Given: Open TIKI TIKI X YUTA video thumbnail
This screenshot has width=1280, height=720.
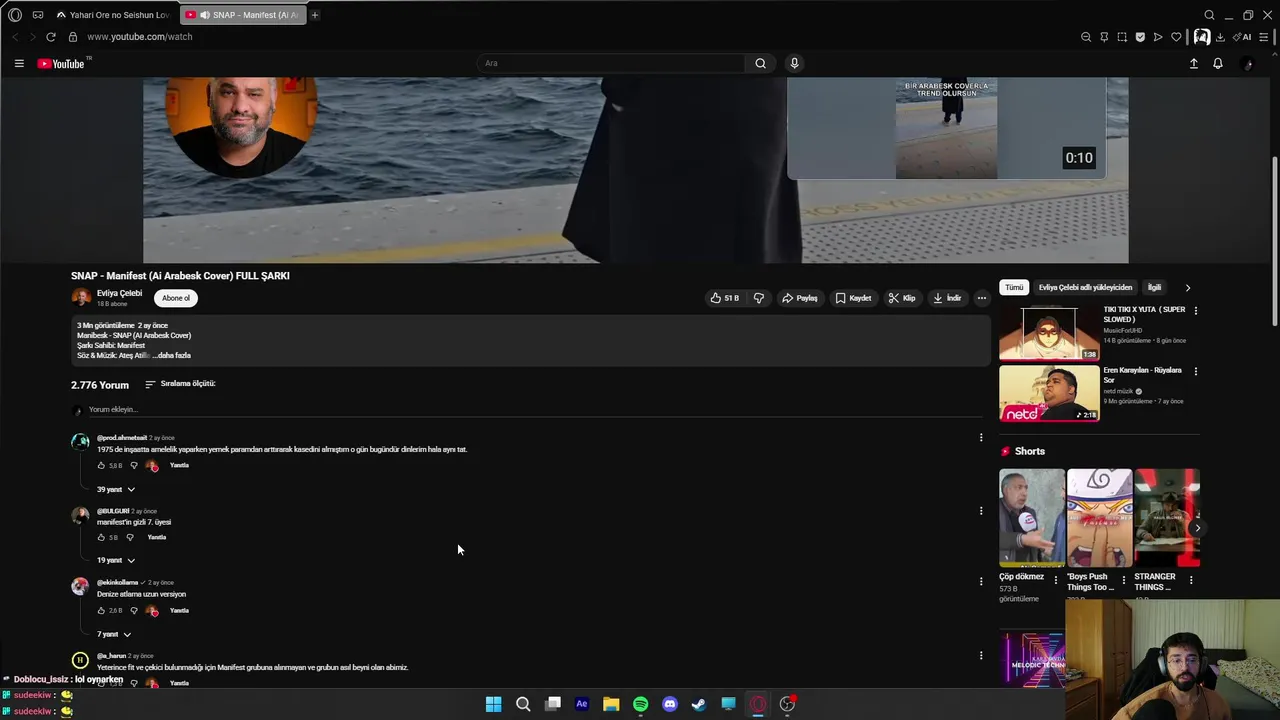Looking at the screenshot, I should (1049, 332).
